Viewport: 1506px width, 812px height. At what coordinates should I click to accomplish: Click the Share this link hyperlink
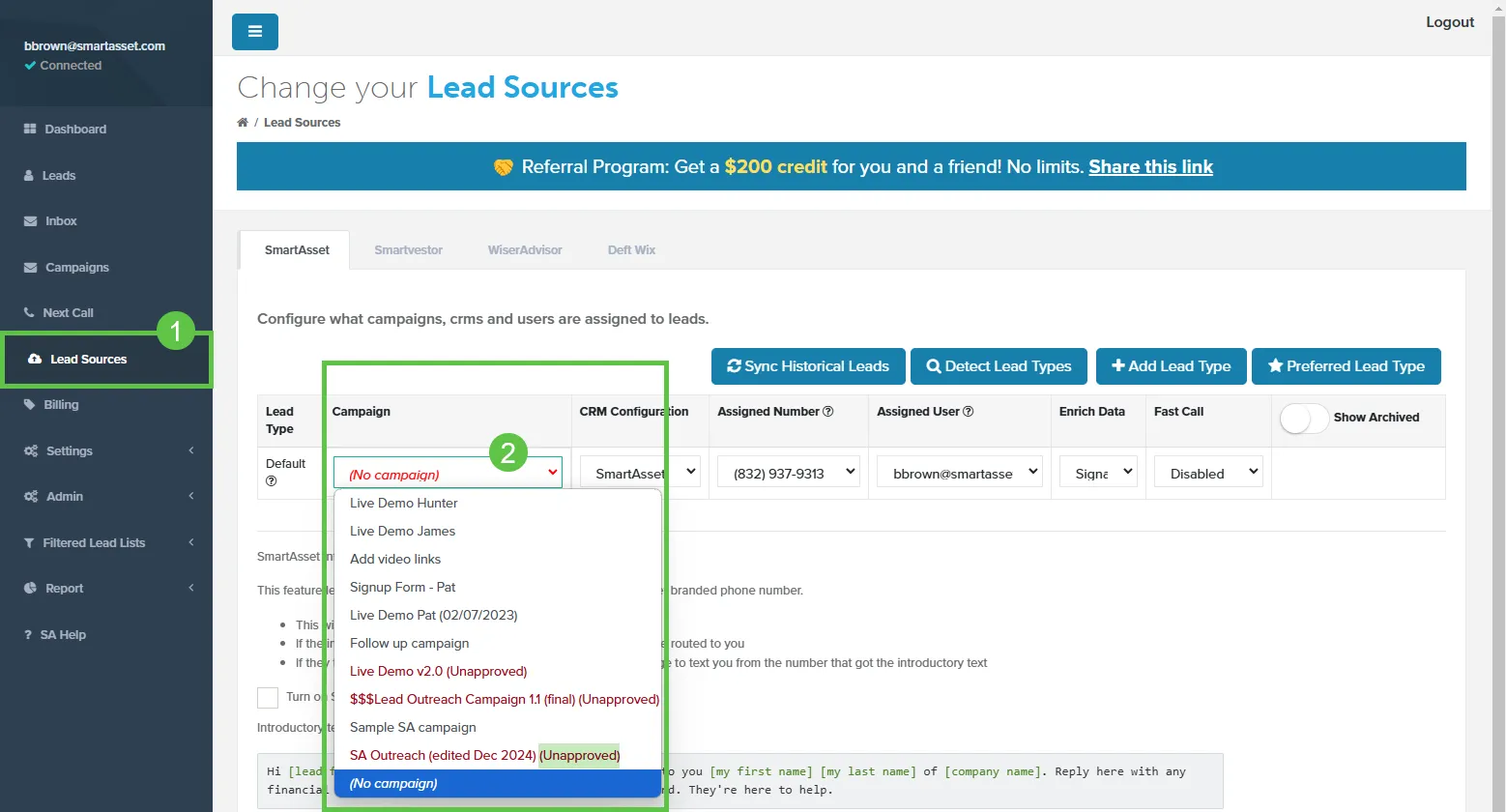(1150, 167)
